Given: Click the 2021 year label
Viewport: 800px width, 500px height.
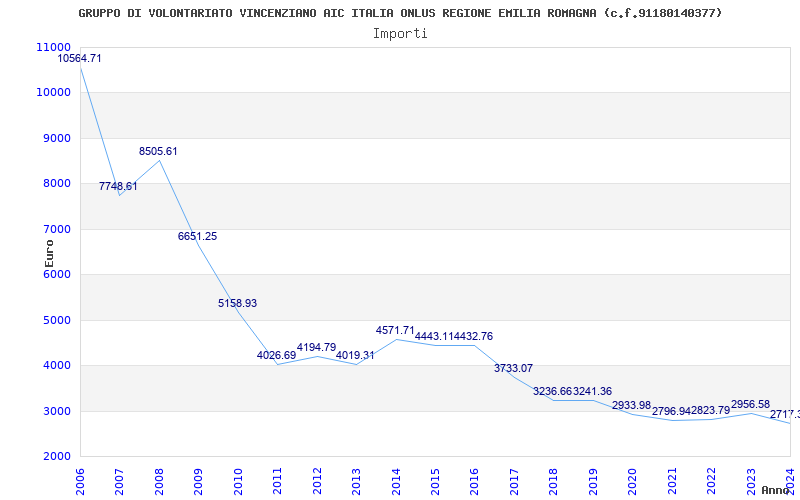Looking at the screenshot, I should 672,481.
